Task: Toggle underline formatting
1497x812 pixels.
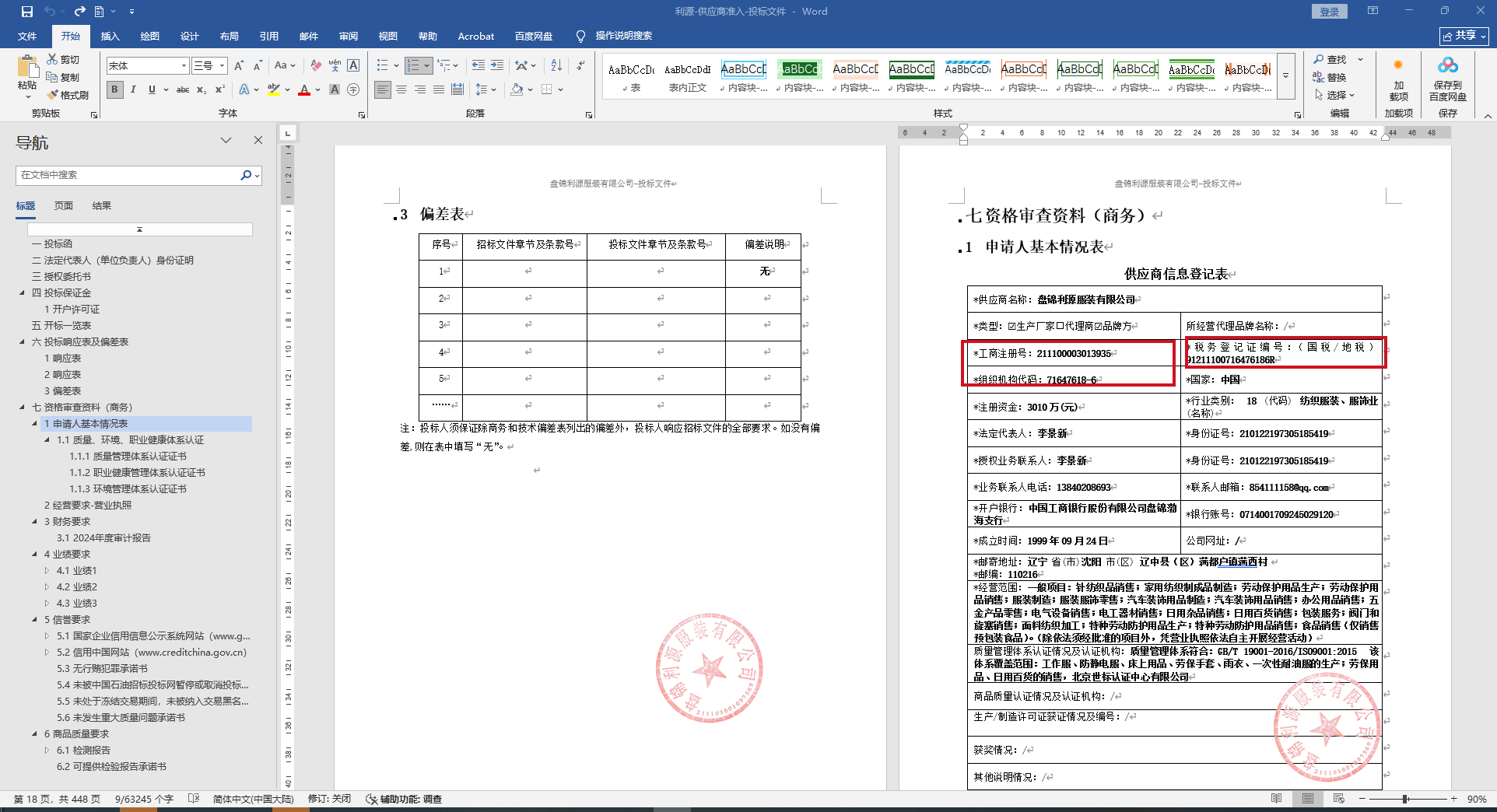Action: tap(152, 89)
